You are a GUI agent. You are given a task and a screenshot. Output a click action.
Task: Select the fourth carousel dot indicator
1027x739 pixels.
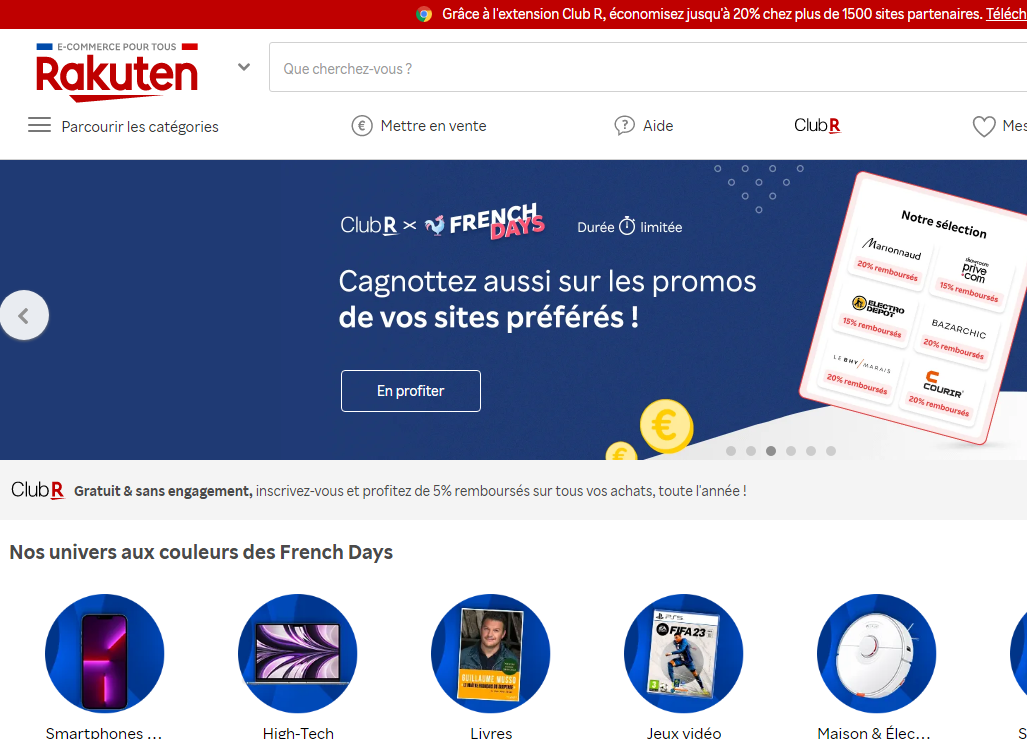point(791,451)
